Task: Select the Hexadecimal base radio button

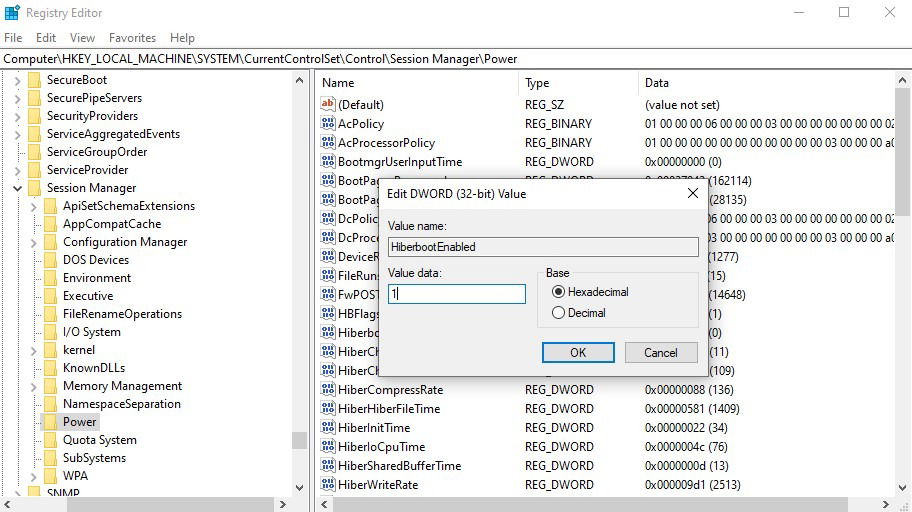Action: pos(558,291)
